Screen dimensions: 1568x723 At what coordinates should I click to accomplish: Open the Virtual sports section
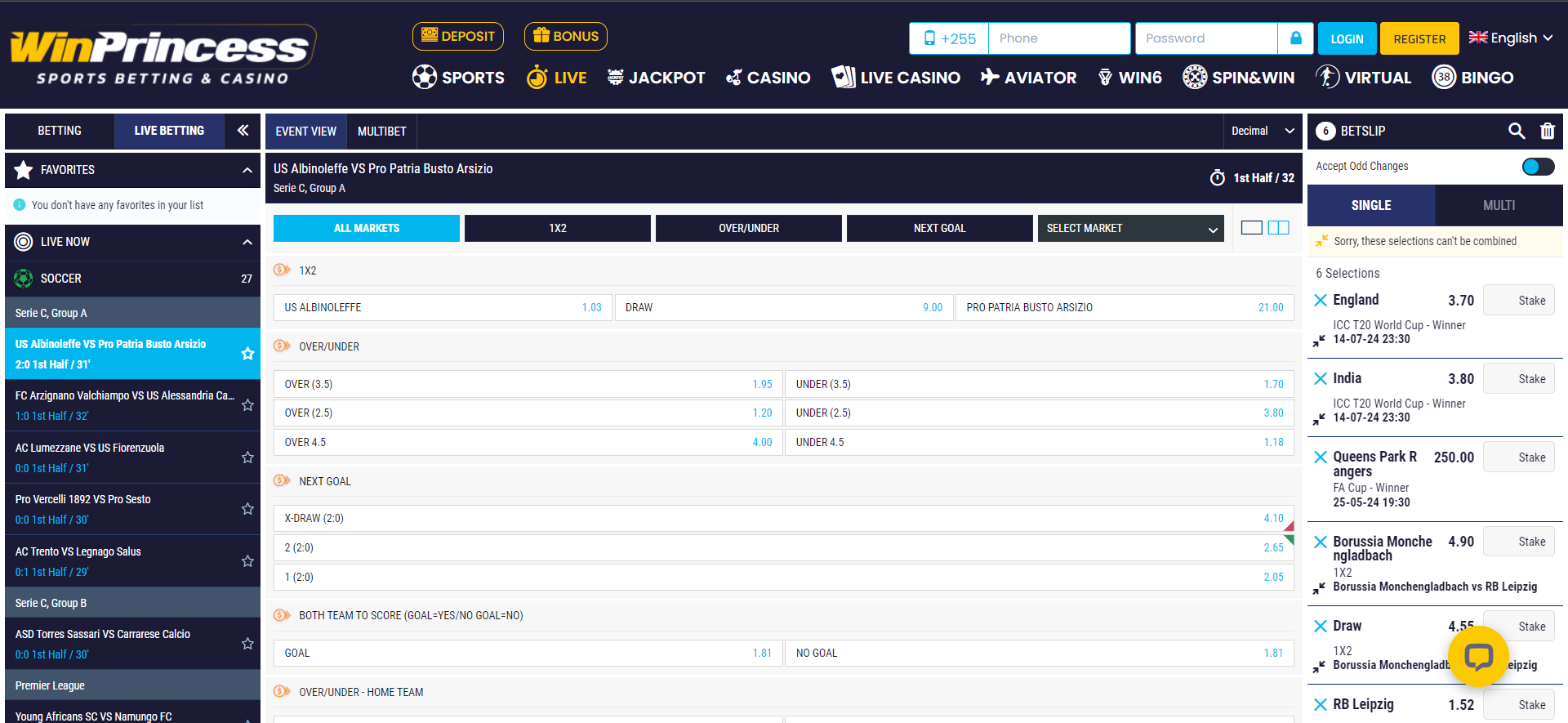pos(1363,78)
